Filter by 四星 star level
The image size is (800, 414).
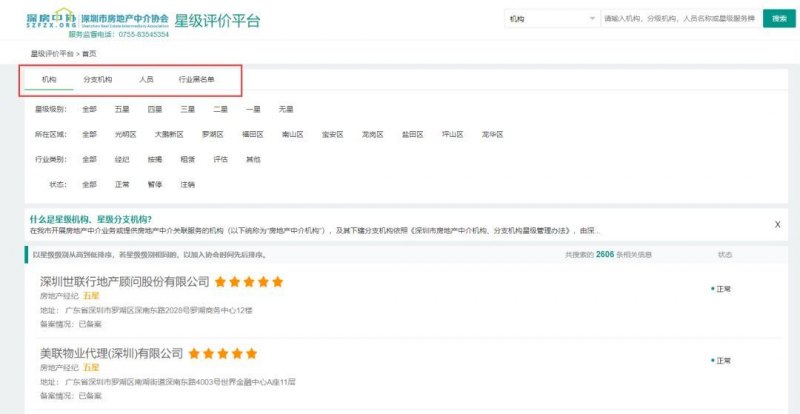(155, 109)
